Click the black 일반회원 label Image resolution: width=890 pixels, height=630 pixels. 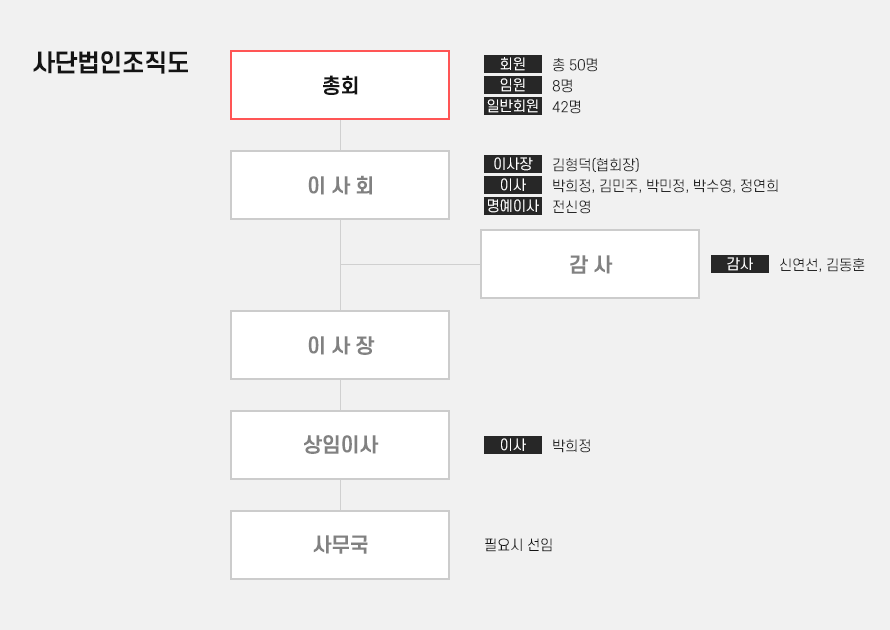pyautogui.click(x=513, y=106)
